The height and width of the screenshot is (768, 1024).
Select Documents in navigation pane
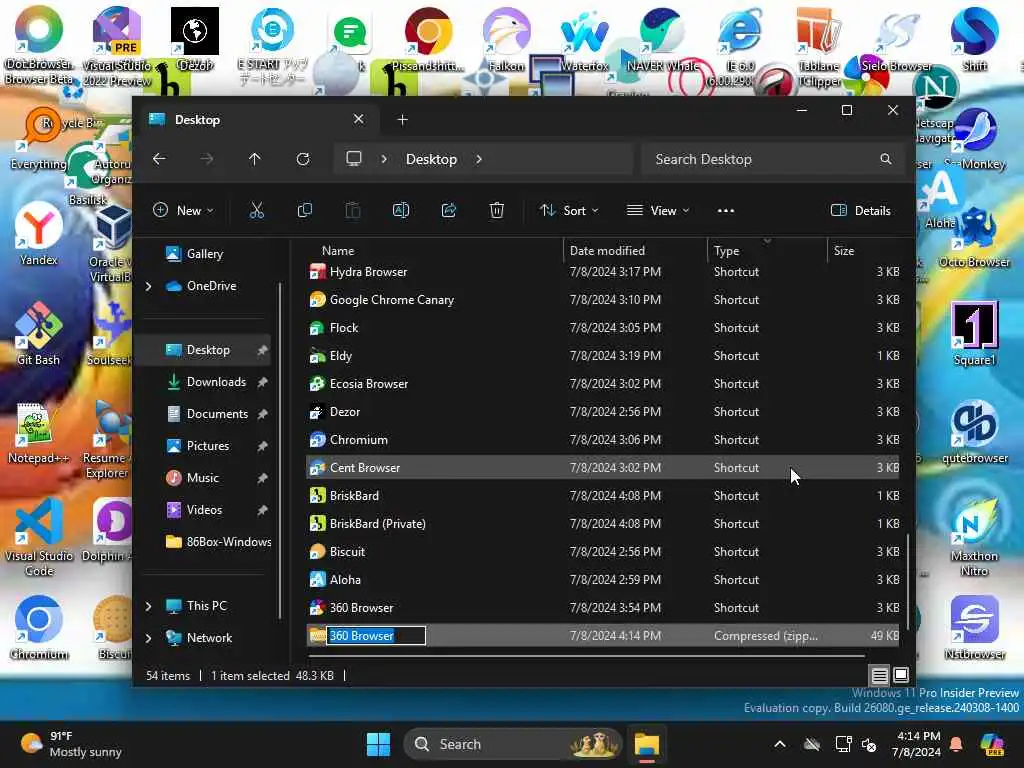click(x=217, y=414)
